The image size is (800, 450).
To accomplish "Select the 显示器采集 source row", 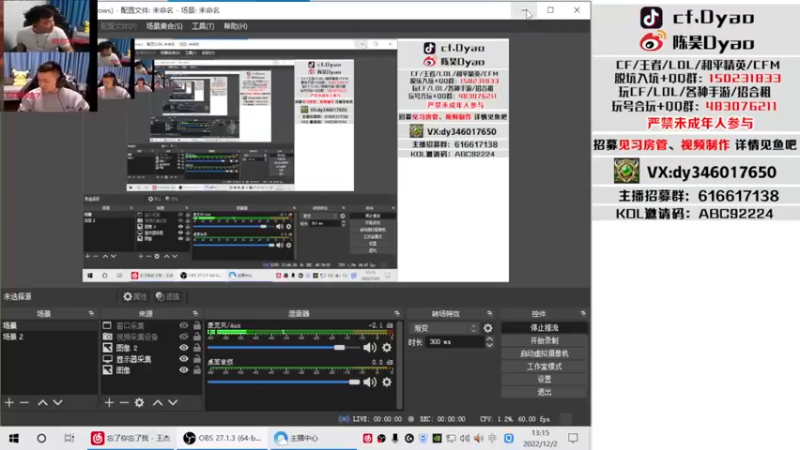I will pos(152,359).
